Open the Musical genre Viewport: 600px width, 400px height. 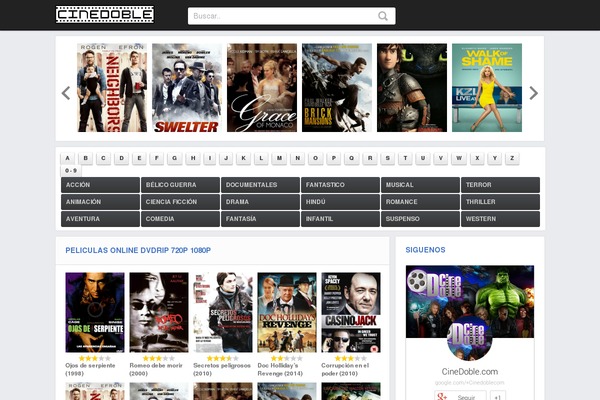(420, 185)
